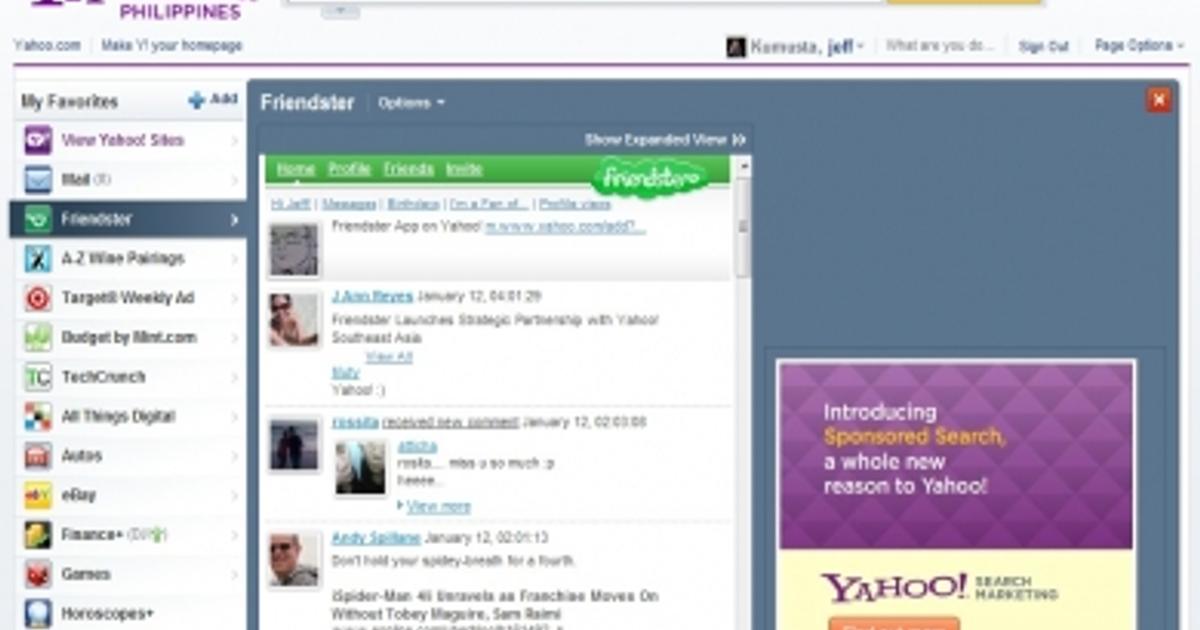Open the Friends tab in Friendster
This screenshot has width=1200, height=630.
point(408,169)
